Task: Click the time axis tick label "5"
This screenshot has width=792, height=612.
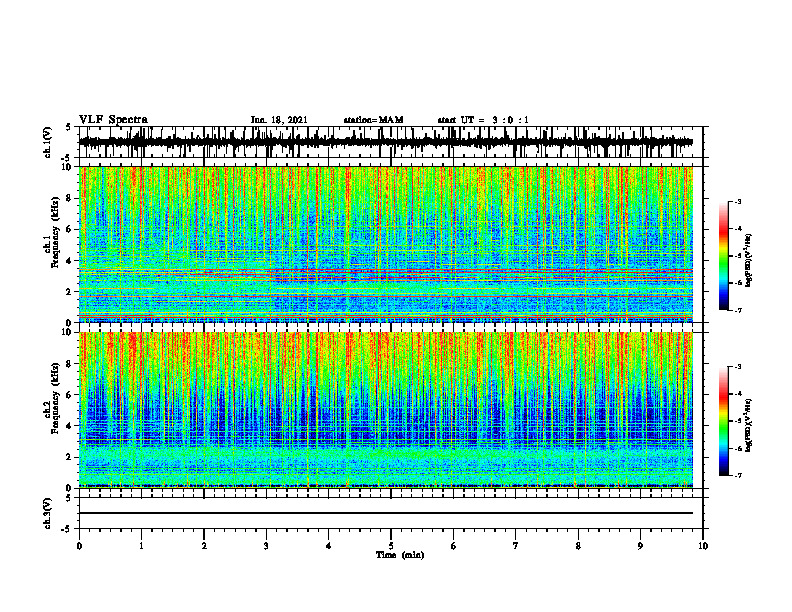Action: (391, 546)
